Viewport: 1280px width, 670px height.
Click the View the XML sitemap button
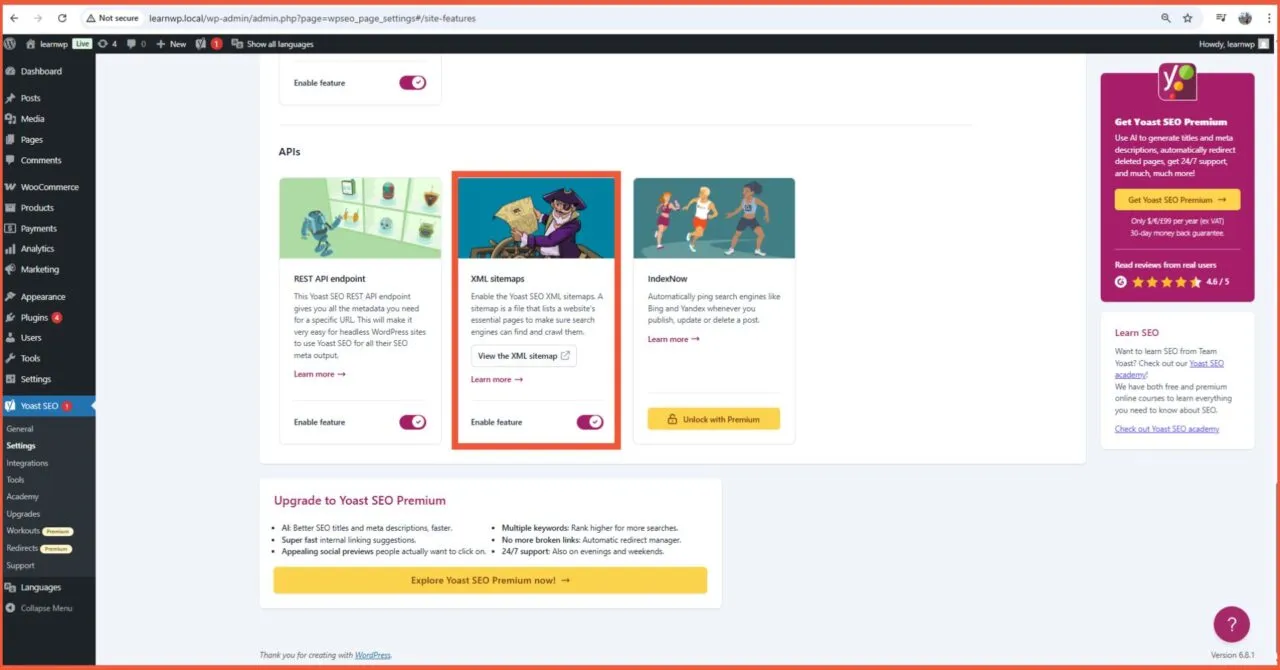pos(523,355)
